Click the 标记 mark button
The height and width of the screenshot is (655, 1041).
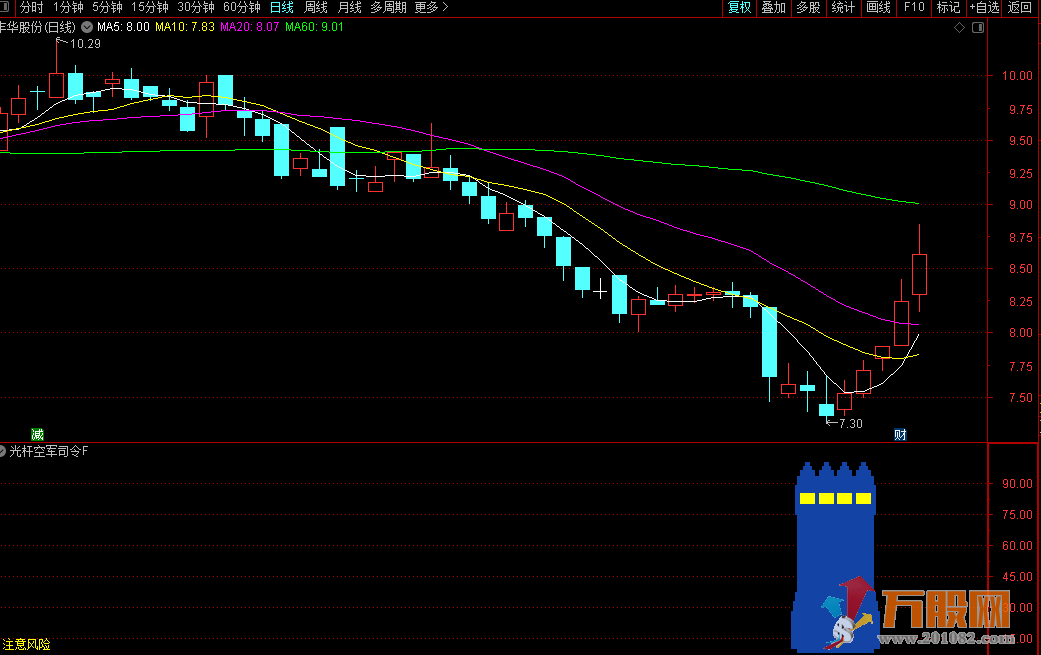point(948,7)
